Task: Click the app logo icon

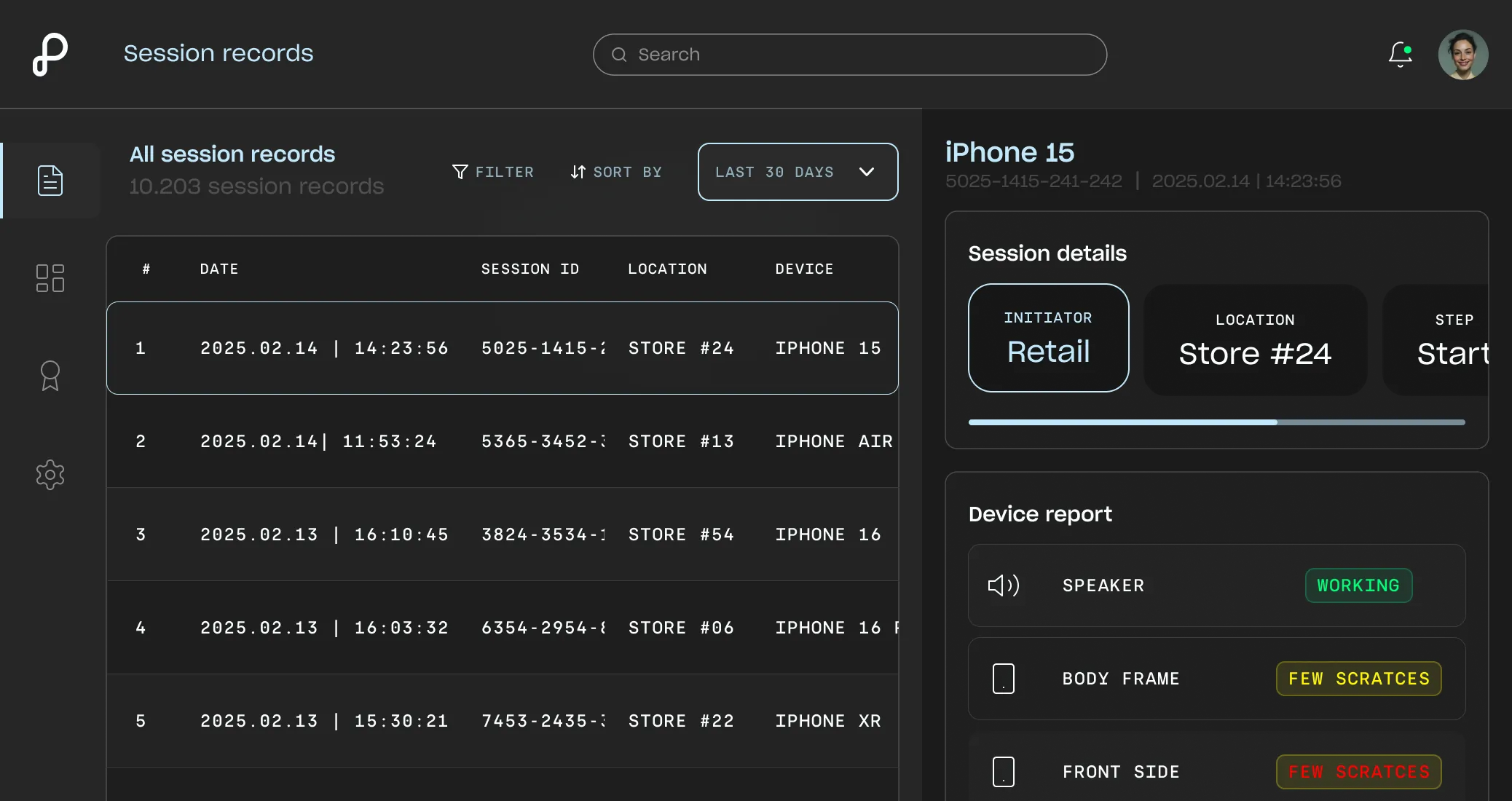Action: (x=50, y=55)
